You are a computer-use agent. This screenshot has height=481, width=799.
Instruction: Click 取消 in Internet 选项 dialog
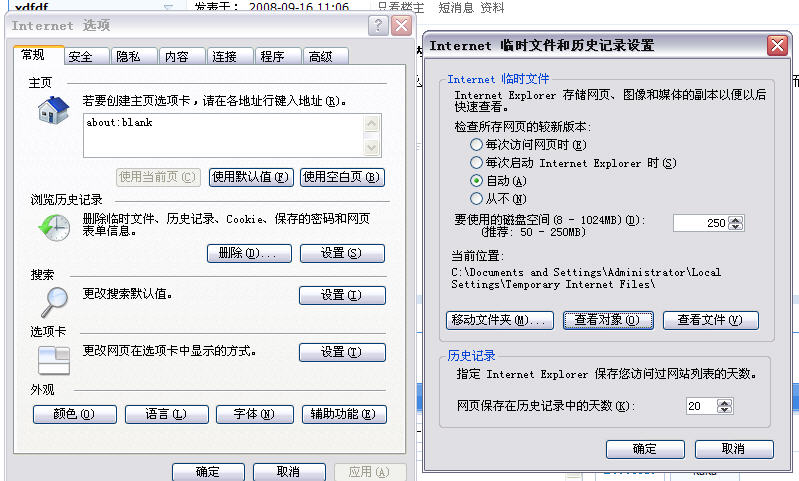(289, 472)
